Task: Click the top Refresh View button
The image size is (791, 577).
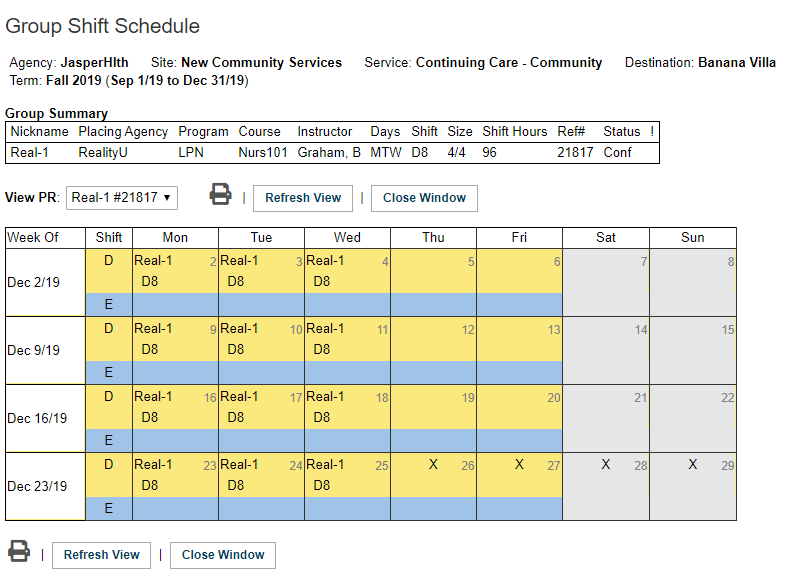Action: coord(303,198)
